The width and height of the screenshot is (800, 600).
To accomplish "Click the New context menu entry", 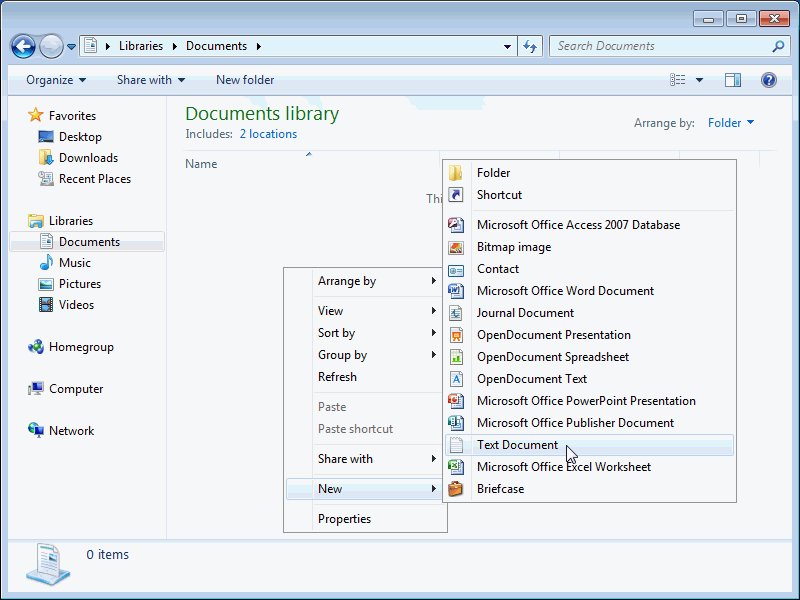I will click(364, 489).
